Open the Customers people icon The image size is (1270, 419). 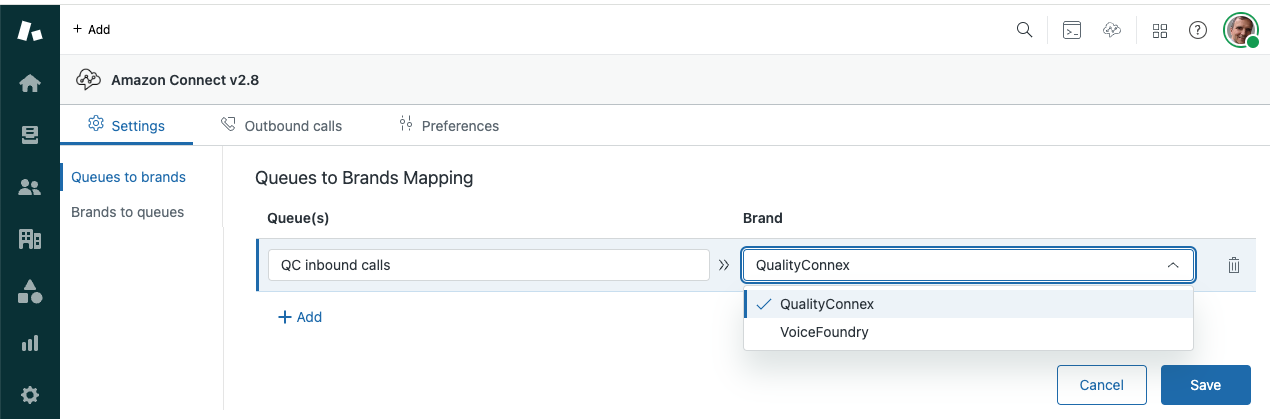tap(29, 187)
